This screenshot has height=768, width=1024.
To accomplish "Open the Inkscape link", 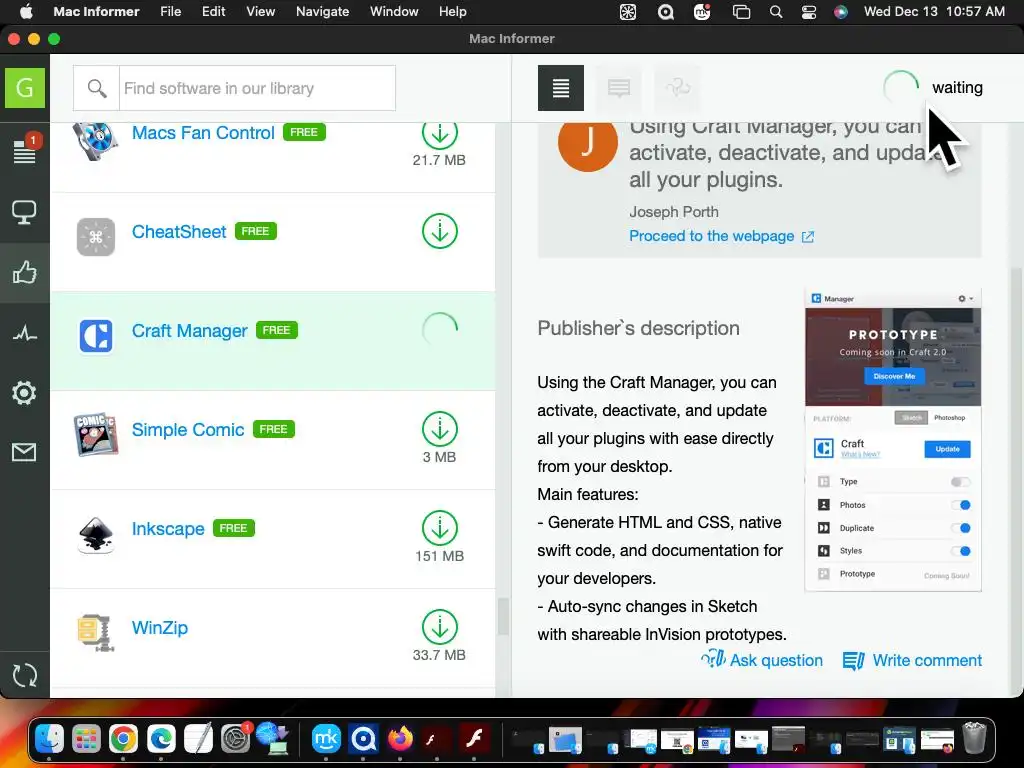I will pos(168,529).
